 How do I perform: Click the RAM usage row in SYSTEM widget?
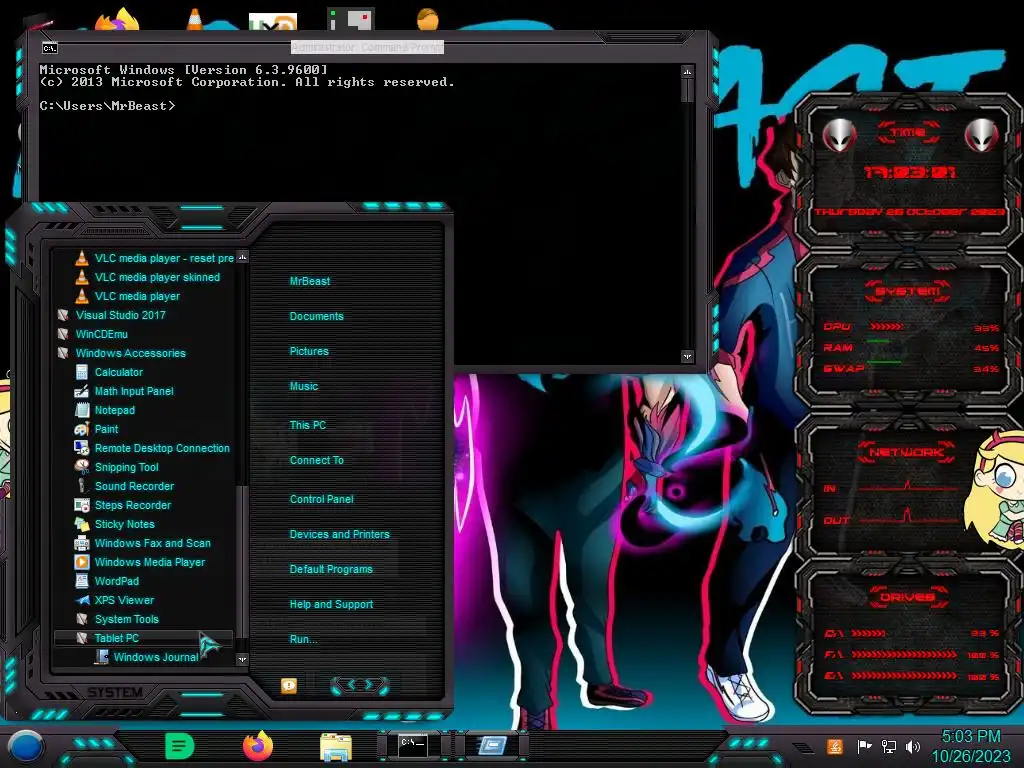[910, 347]
